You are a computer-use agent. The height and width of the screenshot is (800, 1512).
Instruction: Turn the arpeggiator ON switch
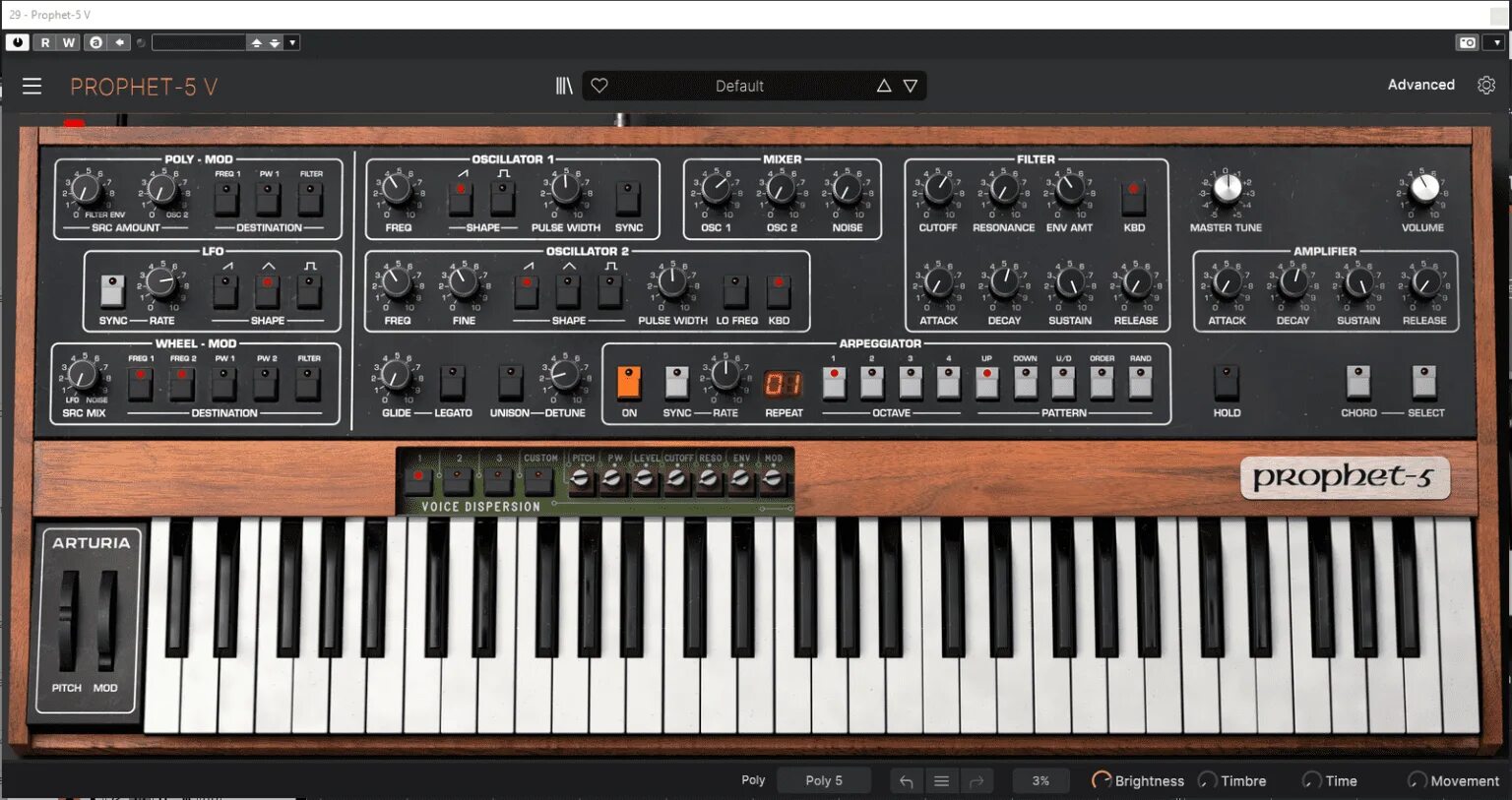point(629,383)
